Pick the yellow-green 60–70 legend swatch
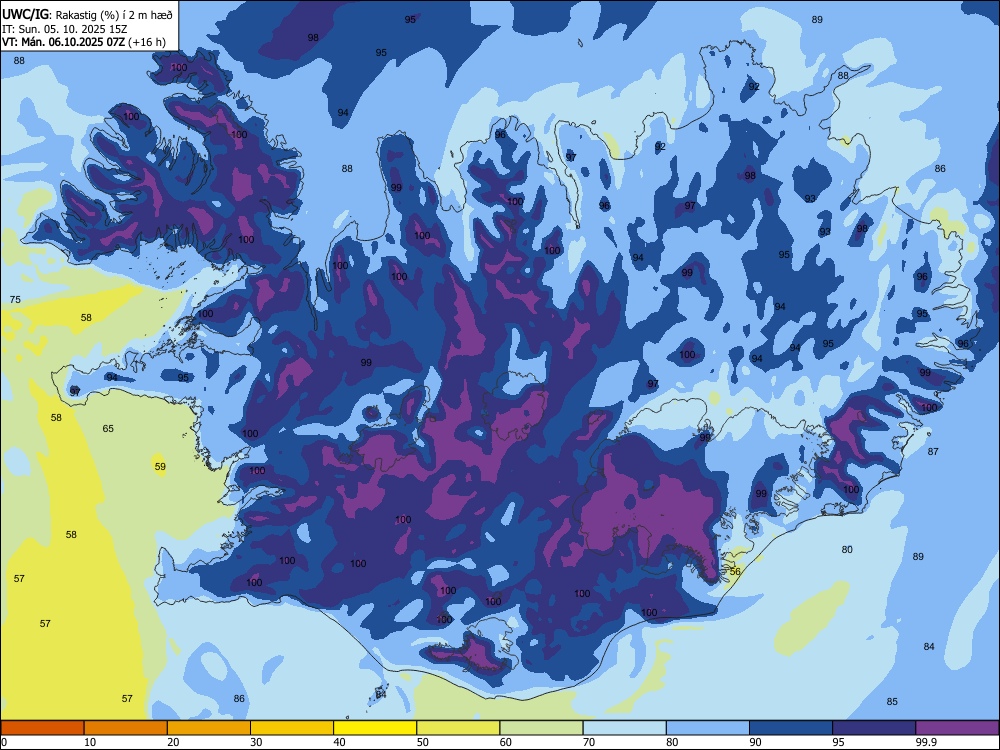The height and width of the screenshot is (750, 1000). [541, 728]
